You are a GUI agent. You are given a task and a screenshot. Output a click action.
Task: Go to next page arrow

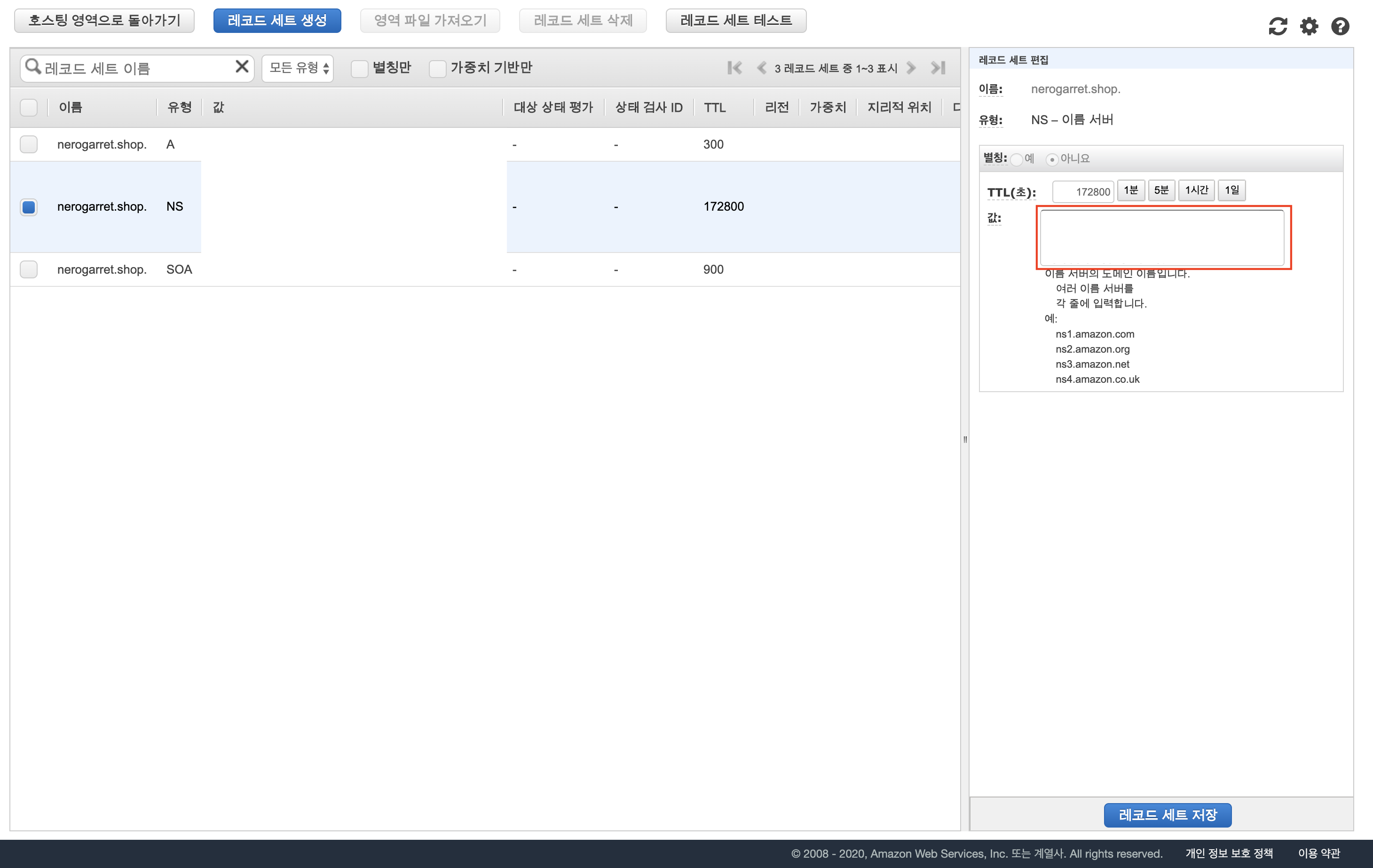coord(911,68)
